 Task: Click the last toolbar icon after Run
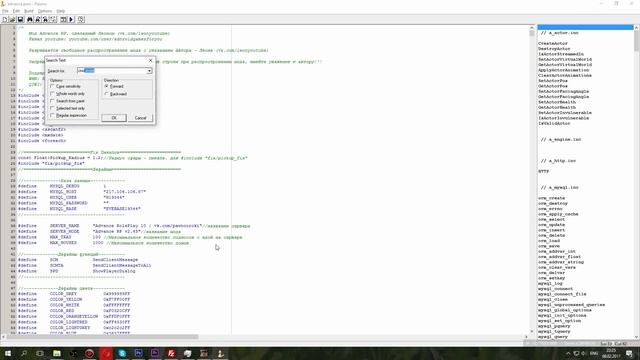coord(81,20)
